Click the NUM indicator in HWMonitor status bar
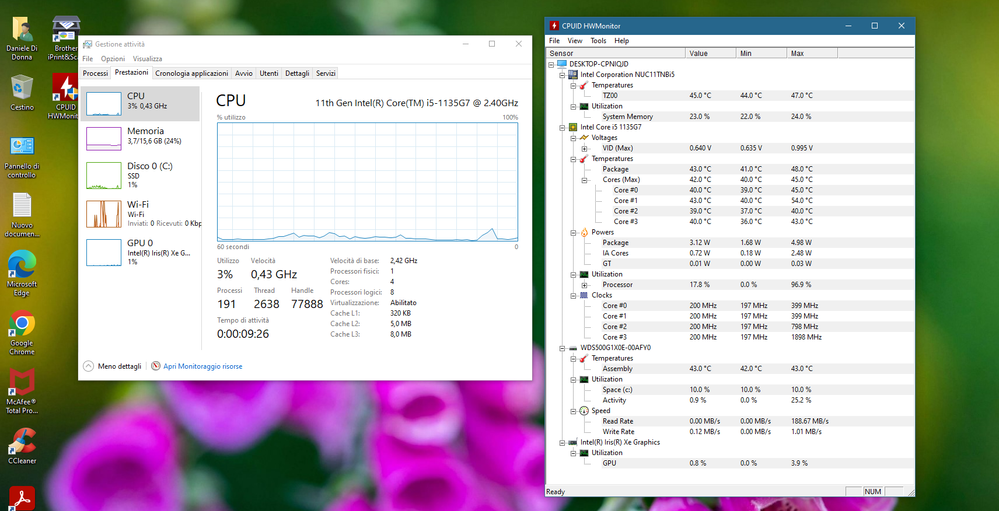Screen dimensions: 999x511 click(x=872, y=492)
